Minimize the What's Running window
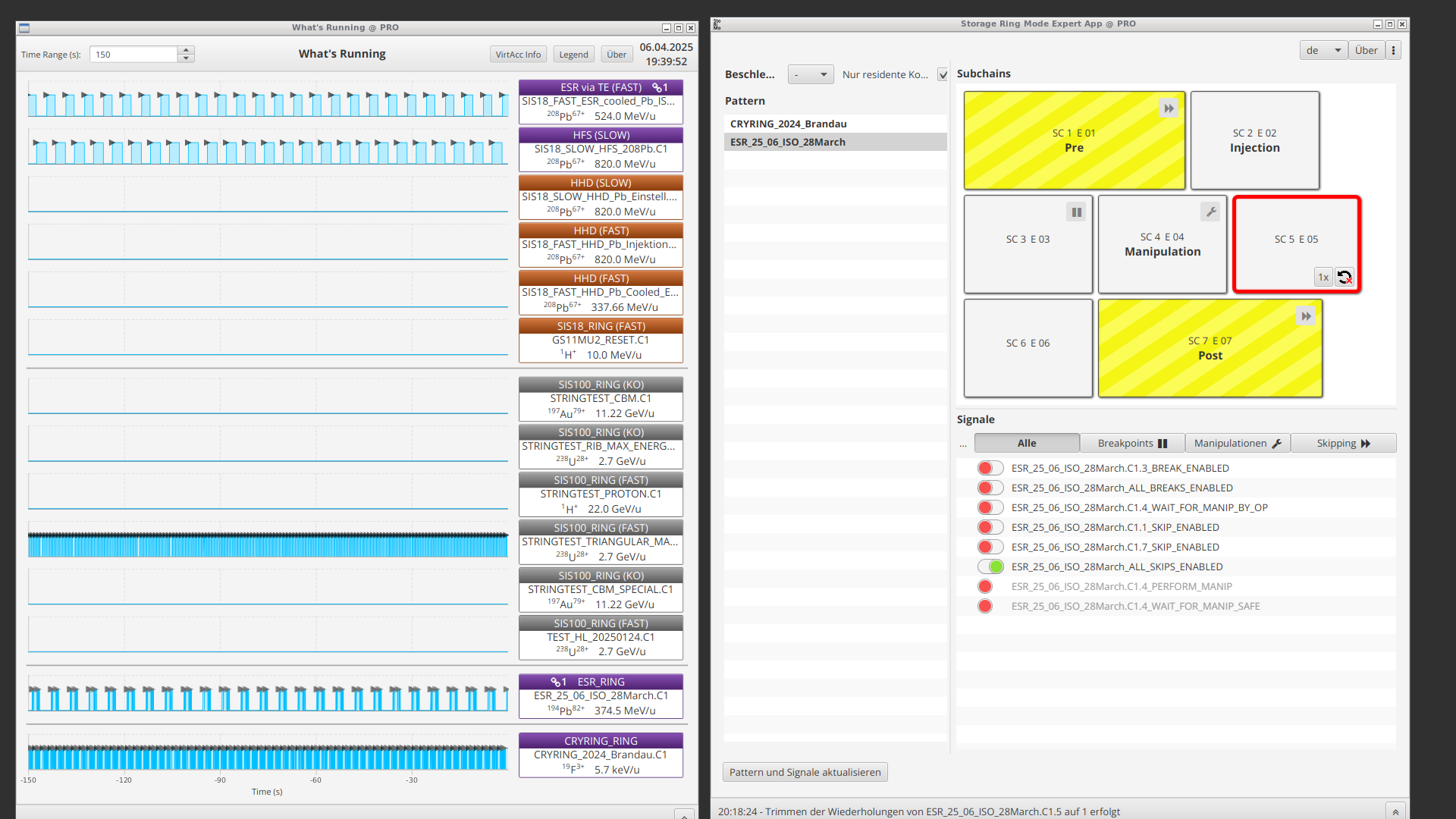 coord(667,28)
